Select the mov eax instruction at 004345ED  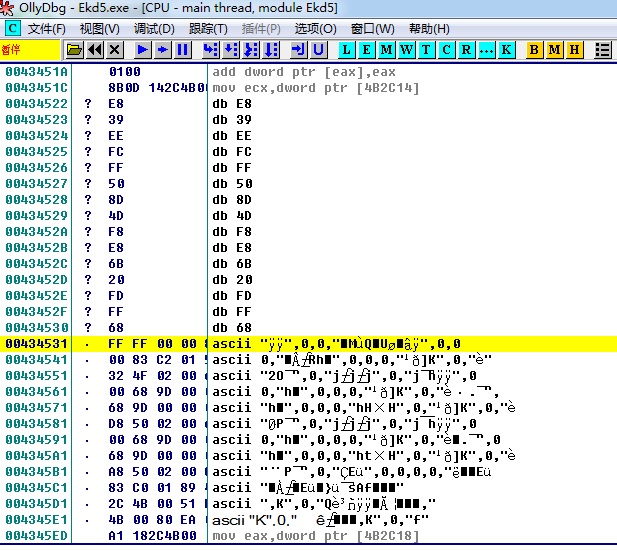[300, 535]
